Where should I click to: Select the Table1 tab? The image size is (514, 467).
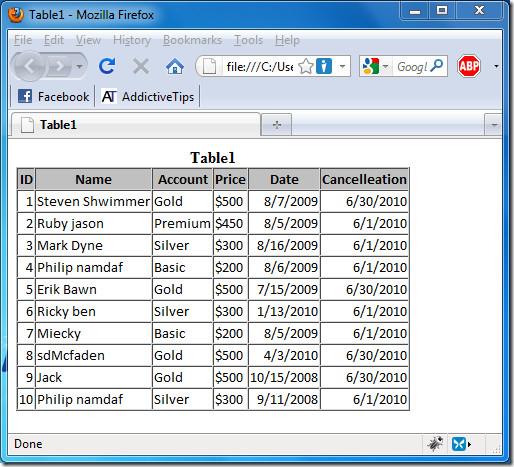click(x=136, y=125)
